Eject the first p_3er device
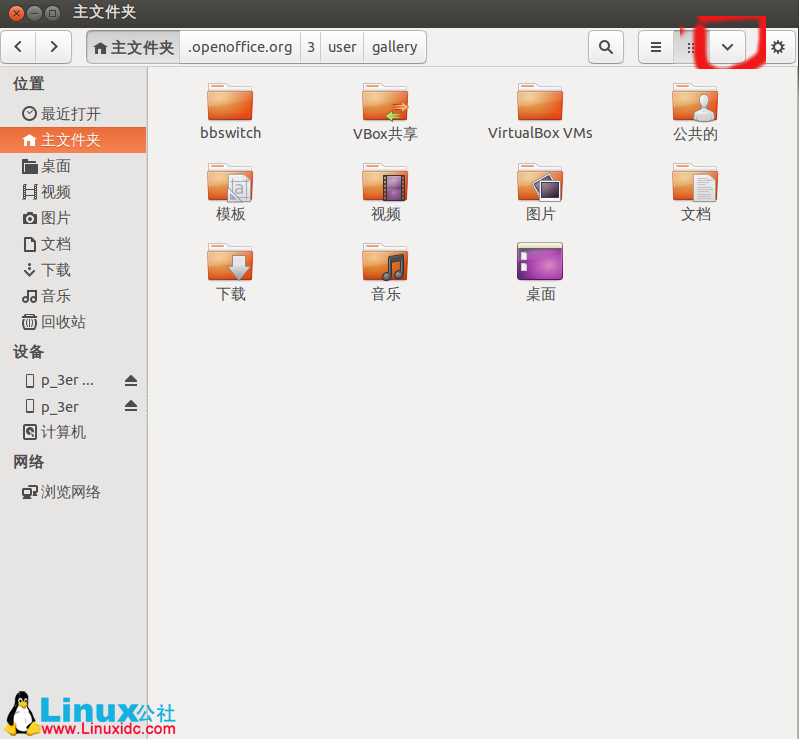Image resolution: width=799 pixels, height=739 pixels. pos(131,380)
